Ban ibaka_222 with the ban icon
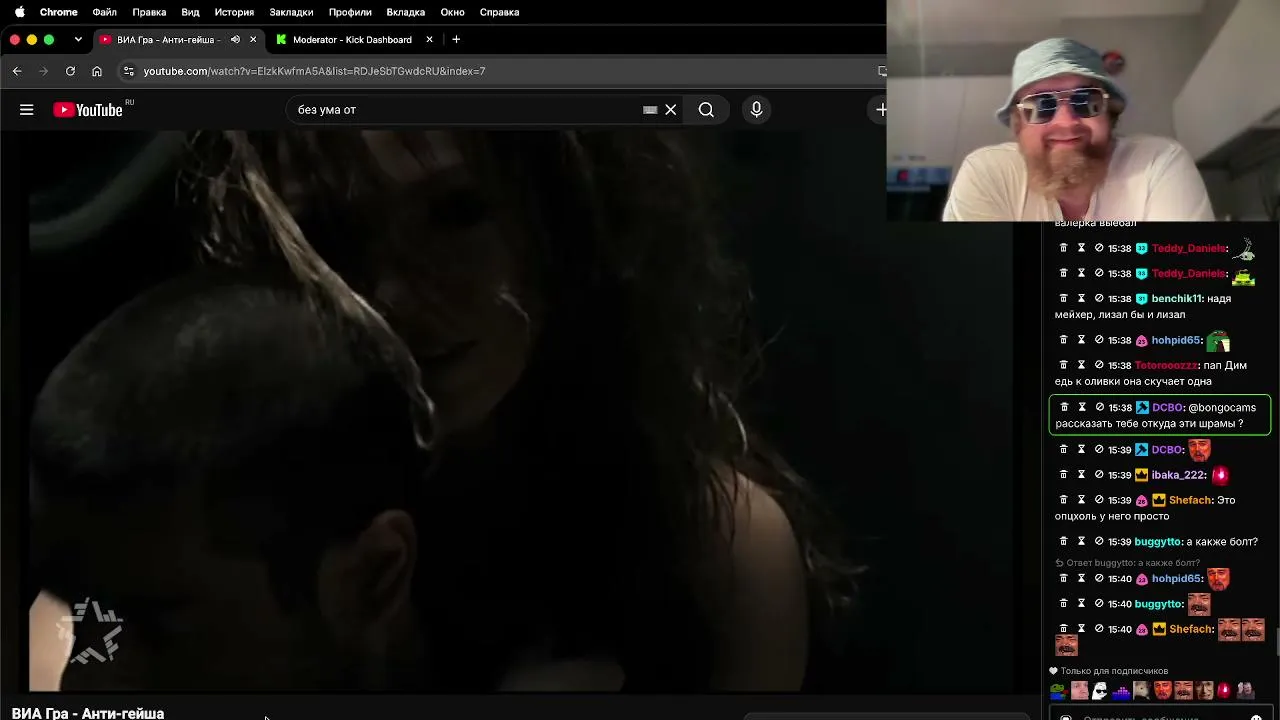Screen dimensions: 1280x720 tap(1099, 475)
